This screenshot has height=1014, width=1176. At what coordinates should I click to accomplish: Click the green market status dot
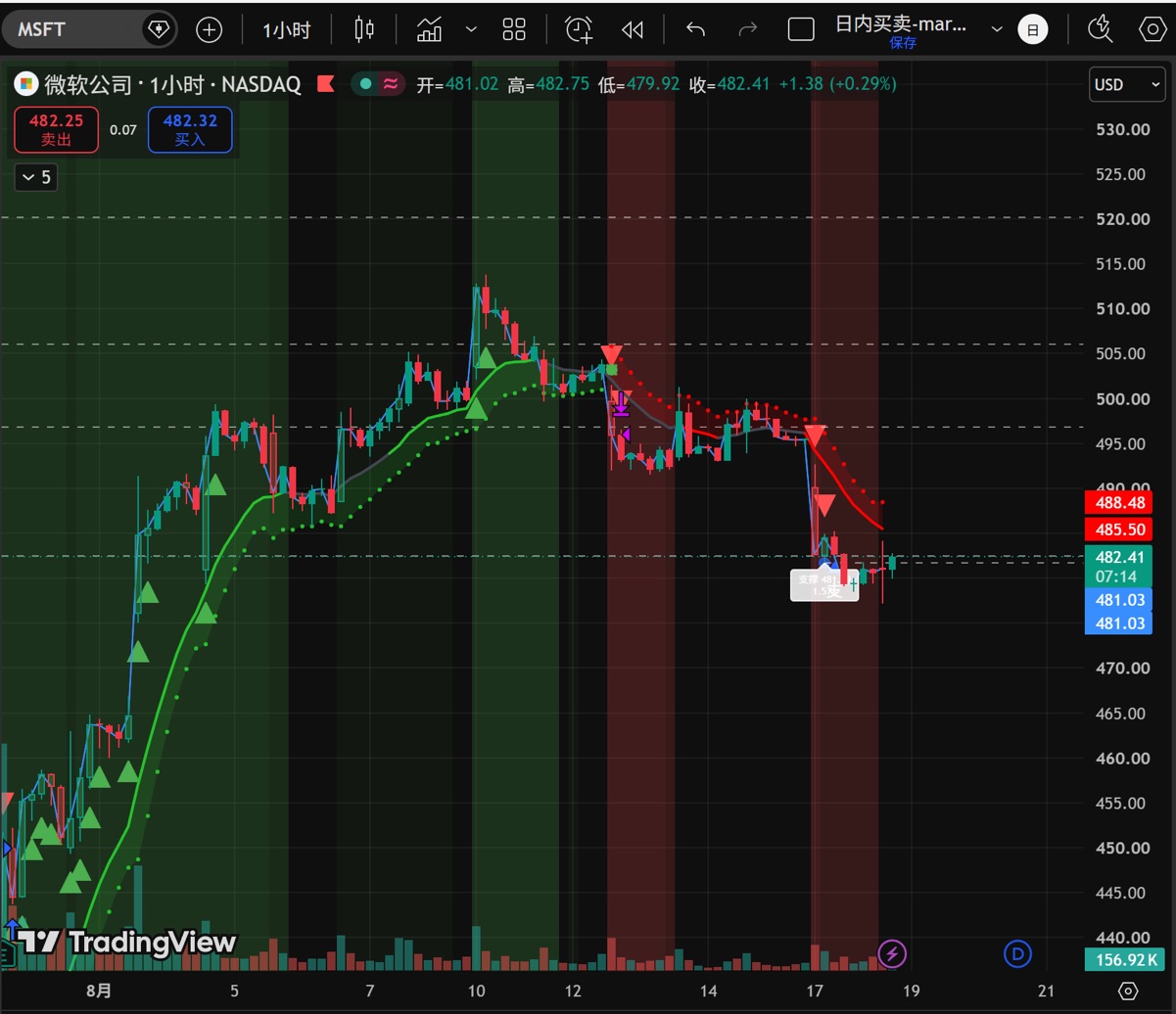tap(366, 84)
